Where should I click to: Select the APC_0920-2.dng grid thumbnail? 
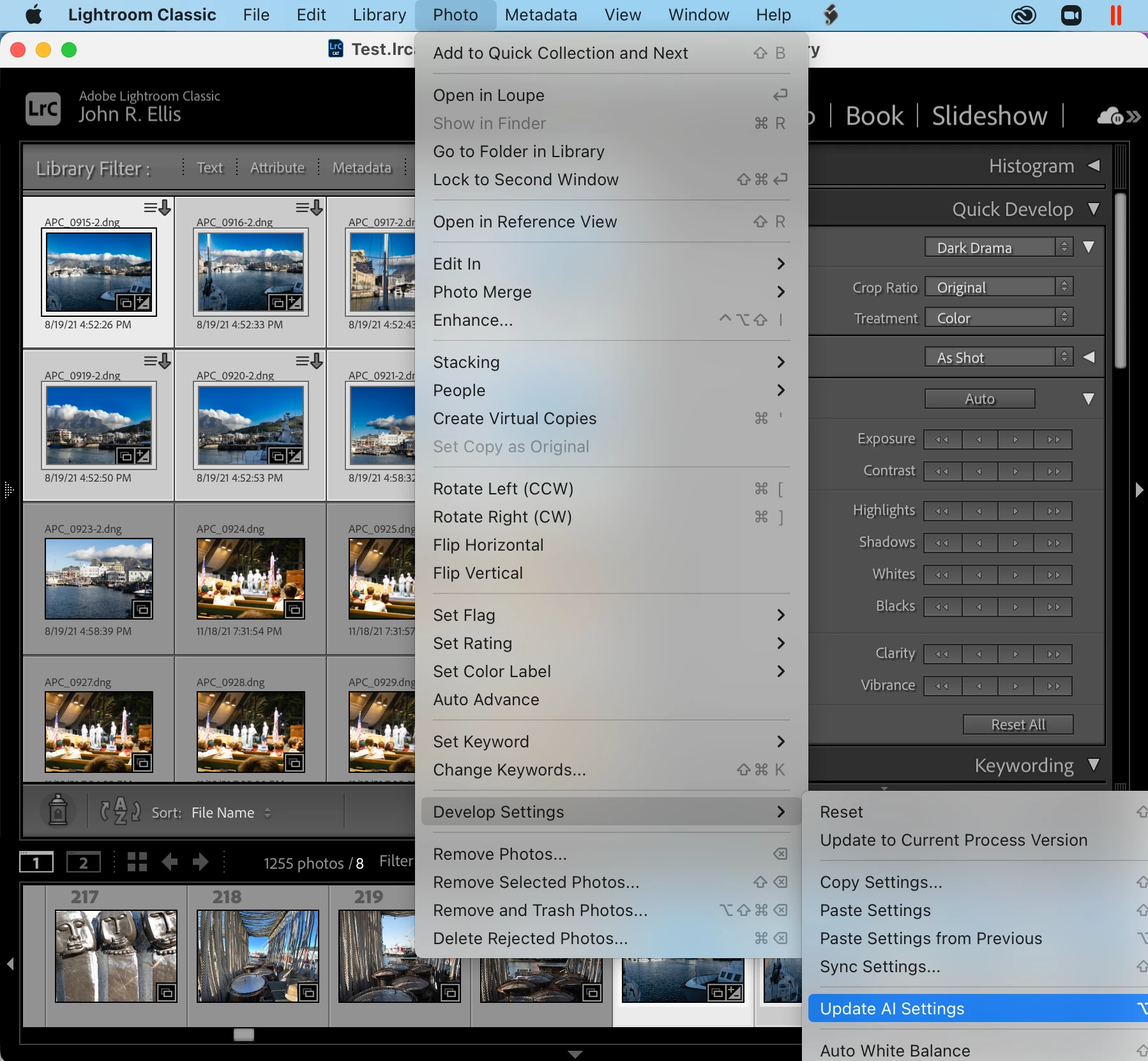[251, 425]
